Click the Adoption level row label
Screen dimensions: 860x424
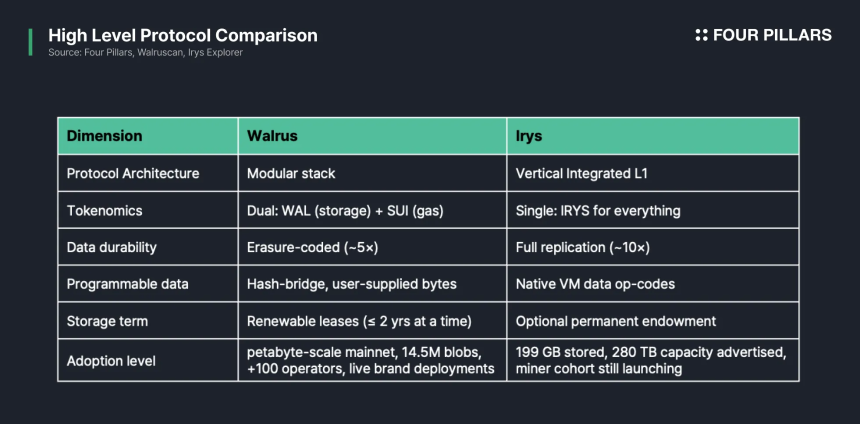111,361
